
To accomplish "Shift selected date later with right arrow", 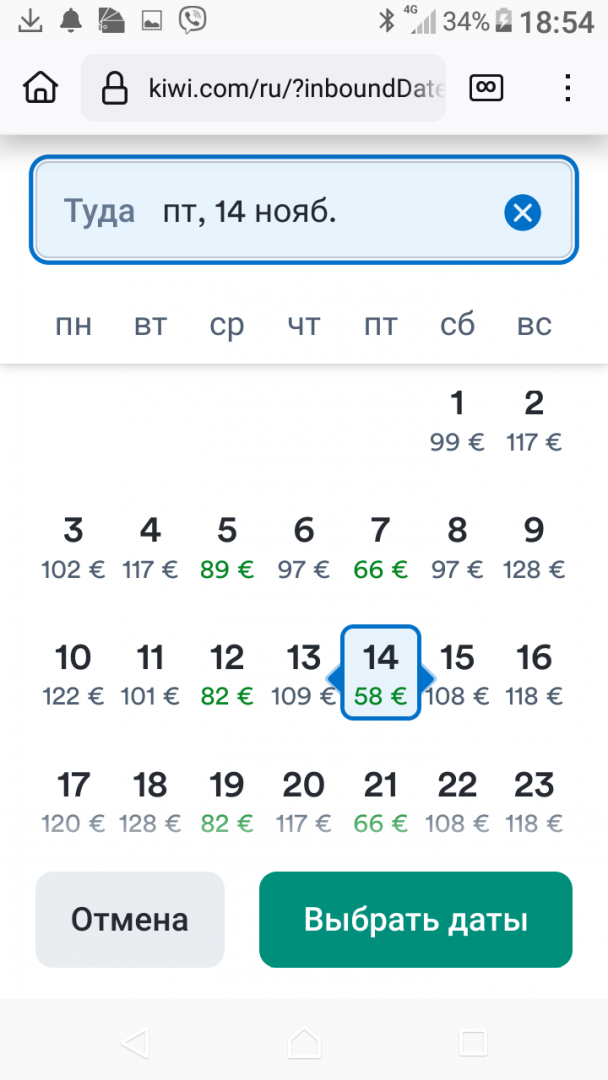I will 428,679.
